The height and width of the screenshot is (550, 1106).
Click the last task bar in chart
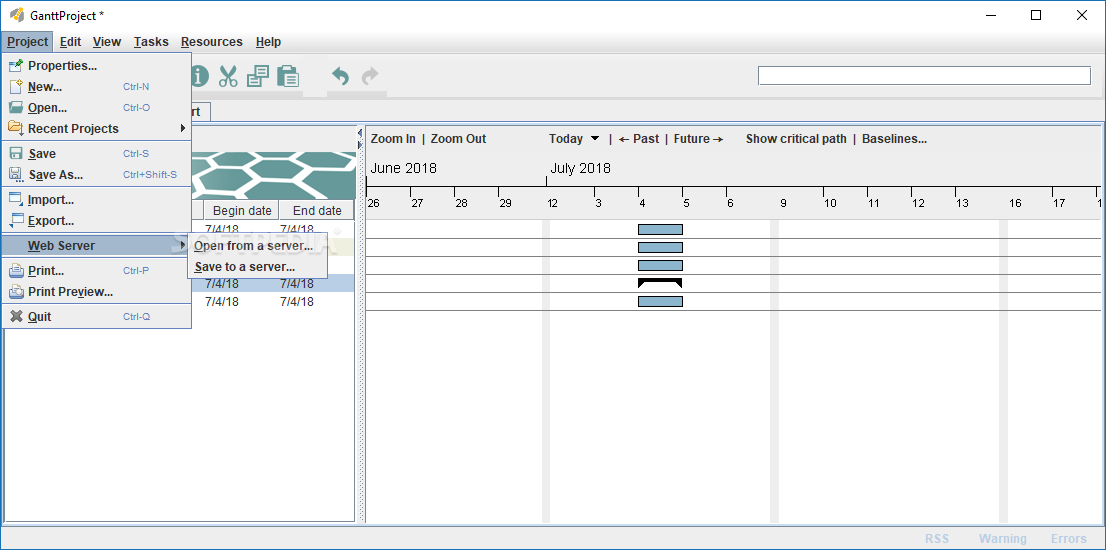[x=660, y=301]
